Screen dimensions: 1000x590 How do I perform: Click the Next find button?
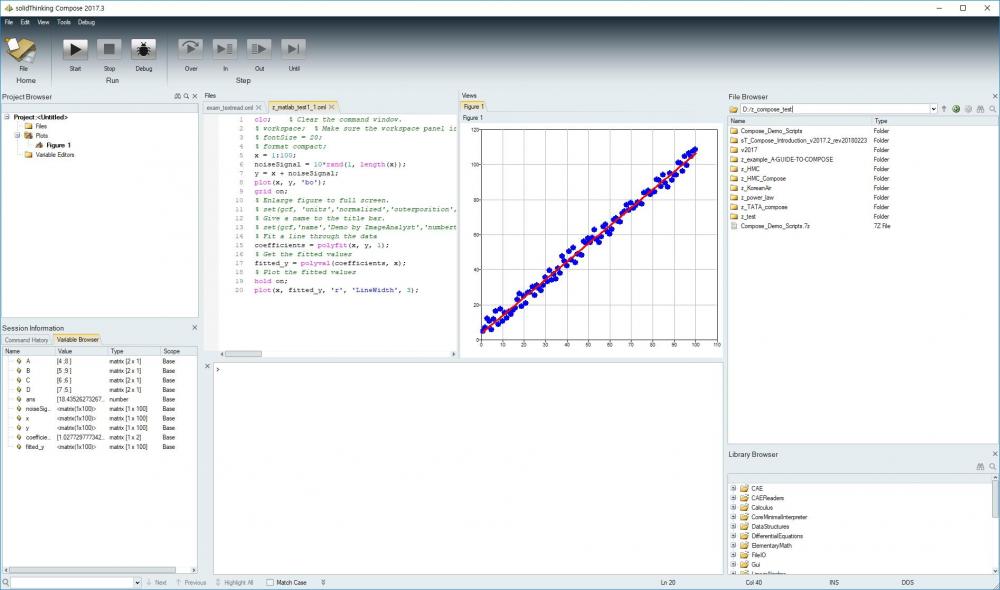(x=156, y=582)
